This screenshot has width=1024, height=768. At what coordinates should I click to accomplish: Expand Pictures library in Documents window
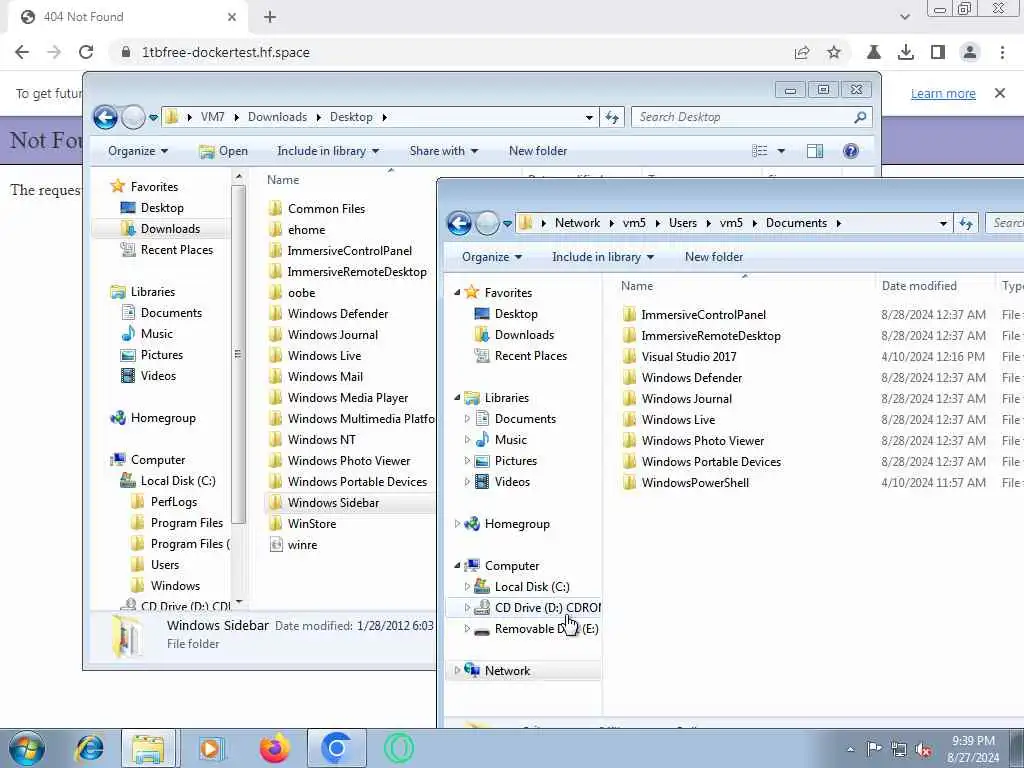(467, 461)
